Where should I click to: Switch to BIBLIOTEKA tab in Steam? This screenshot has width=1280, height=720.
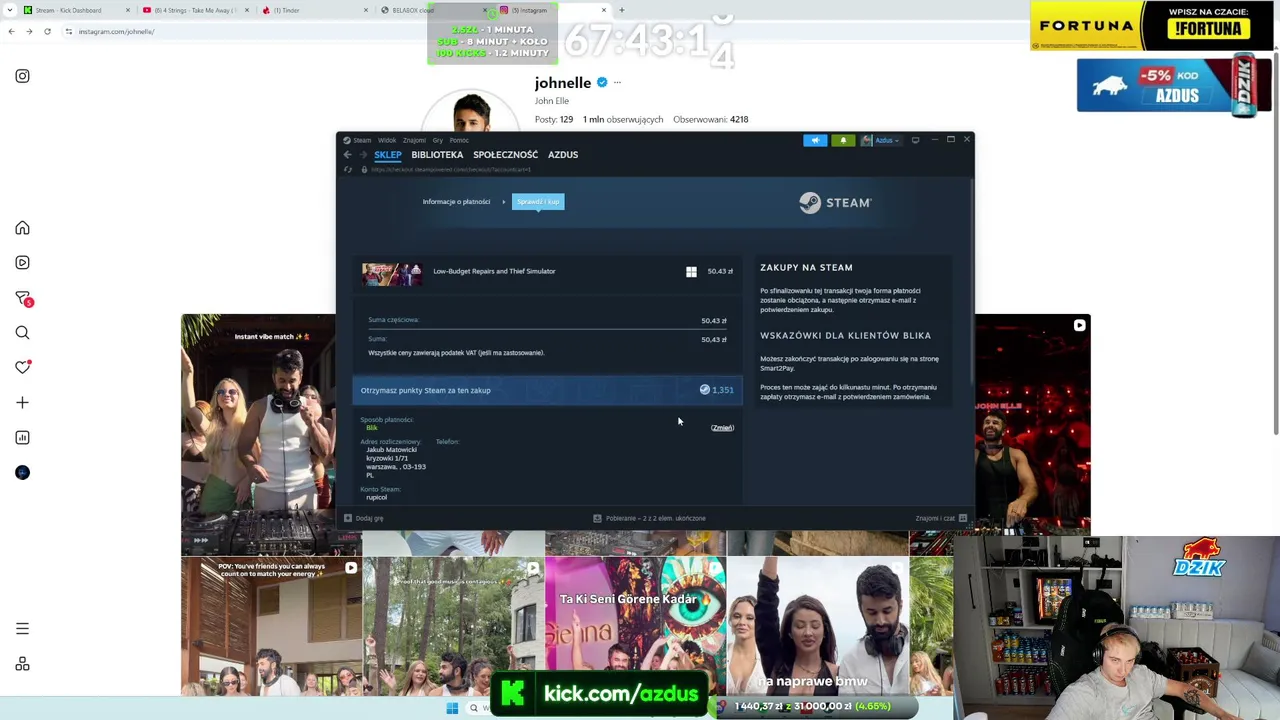point(437,155)
